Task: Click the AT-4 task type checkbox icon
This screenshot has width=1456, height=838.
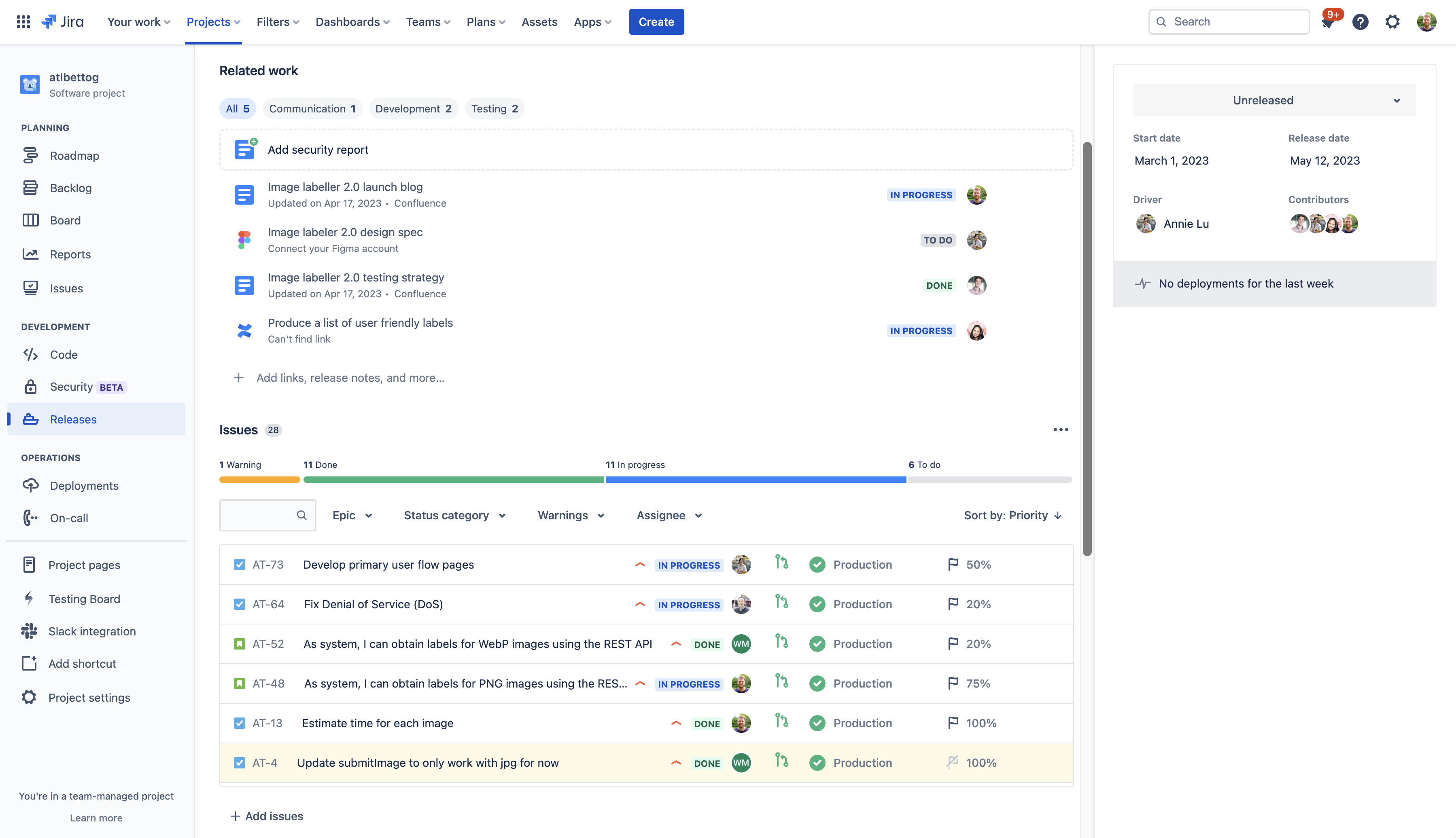Action: 240,763
